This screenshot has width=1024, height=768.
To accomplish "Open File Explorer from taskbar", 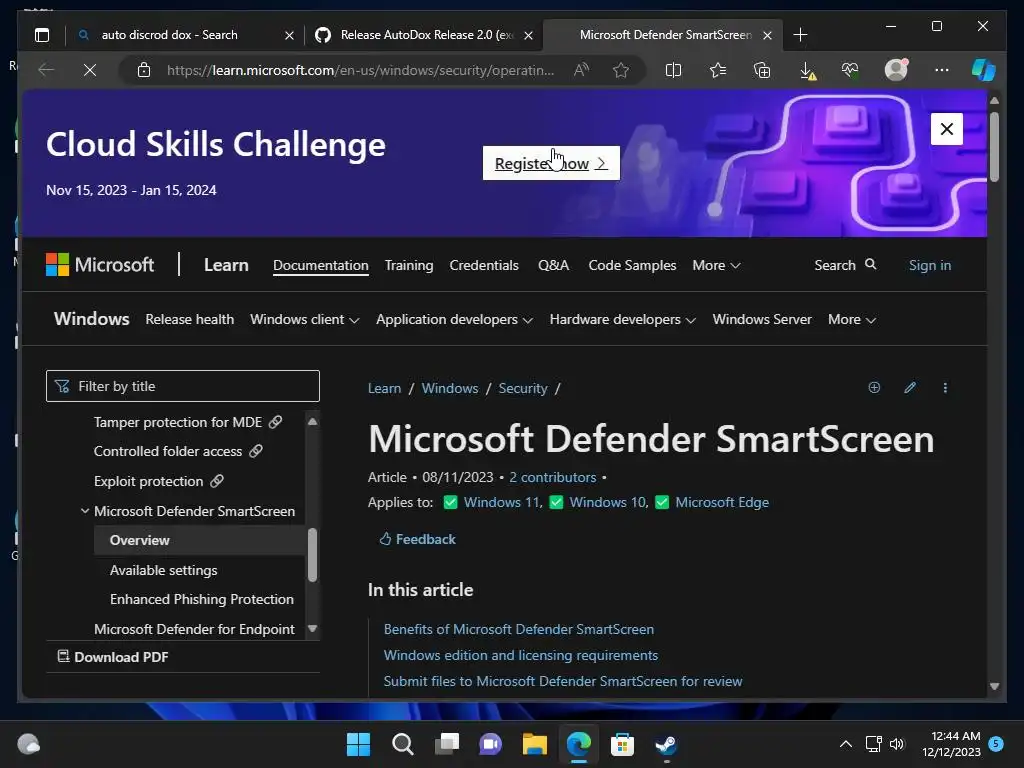I will click(534, 744).
